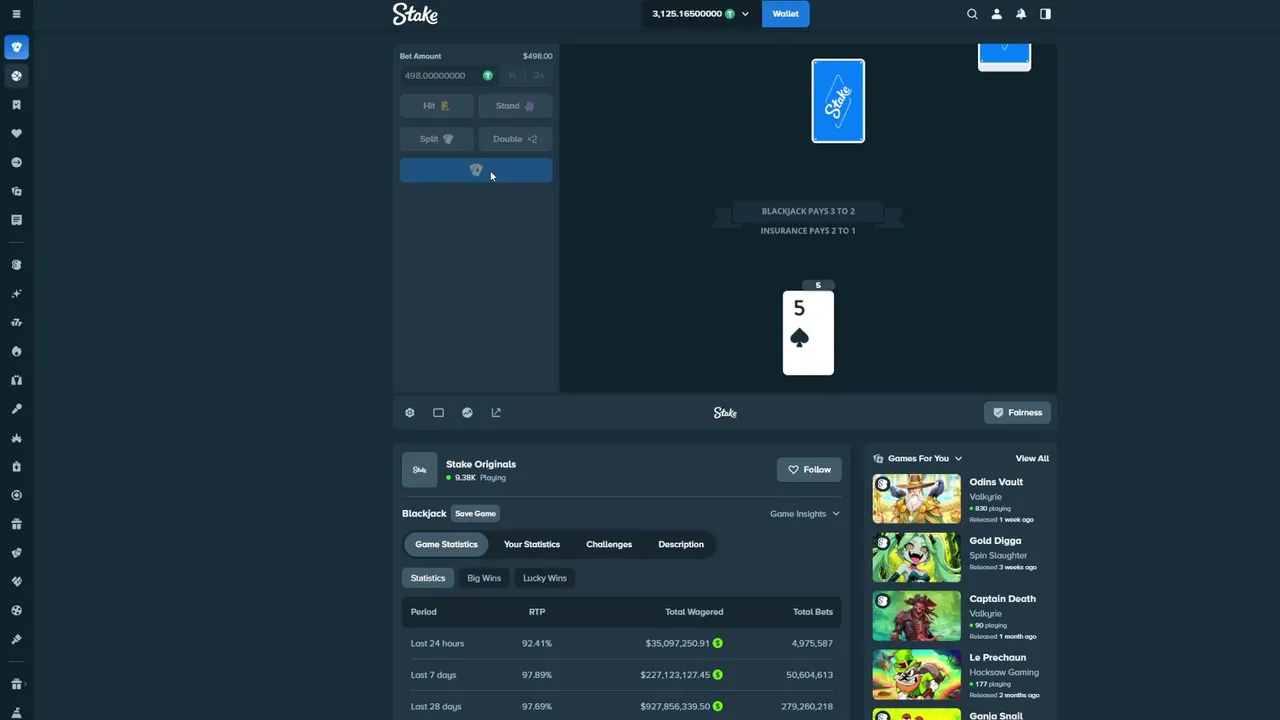Click the Odins Vault game title

[x=996, y=482]
